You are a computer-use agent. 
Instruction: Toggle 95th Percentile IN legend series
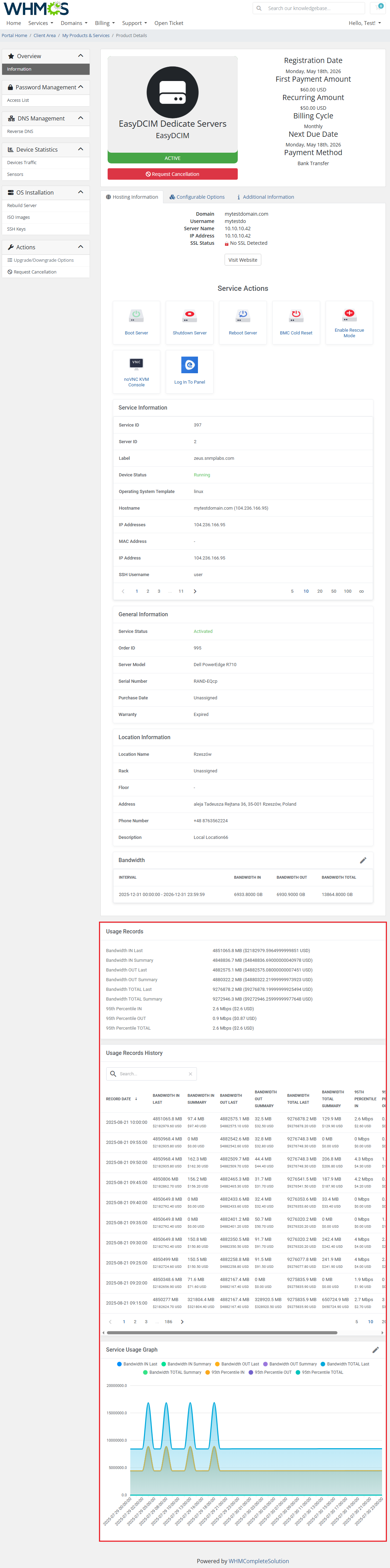pos(225,1372)
